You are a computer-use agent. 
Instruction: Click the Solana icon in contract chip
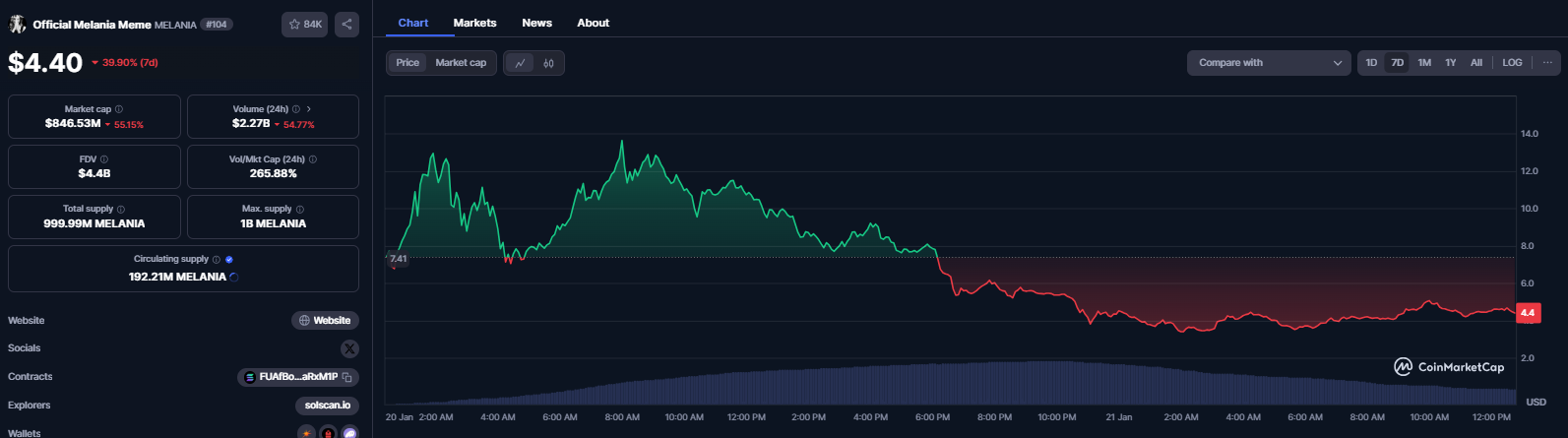pos(250,377)
